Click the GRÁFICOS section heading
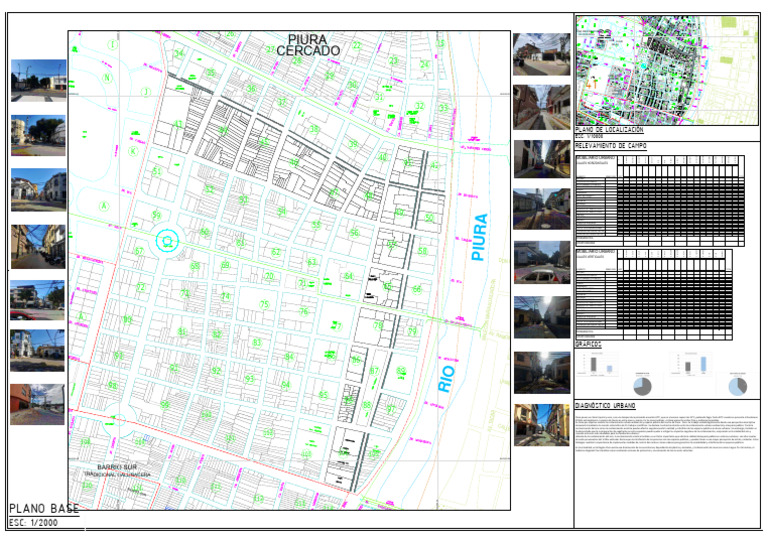Screen dimensions: 768x542 coord(589,343)
